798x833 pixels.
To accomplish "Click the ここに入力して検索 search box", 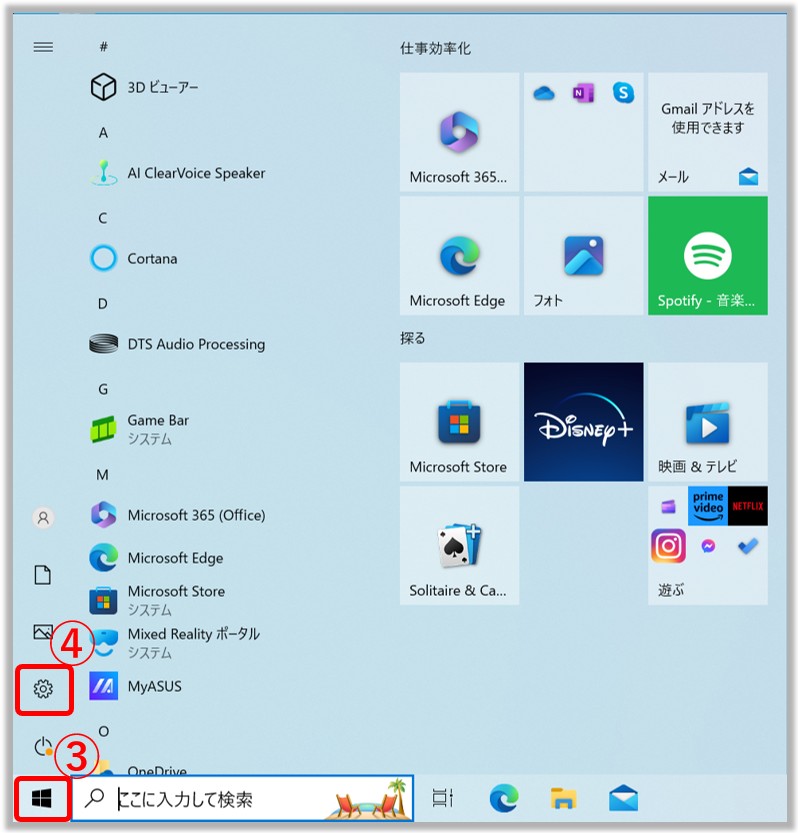I will (x=242, y=798).
